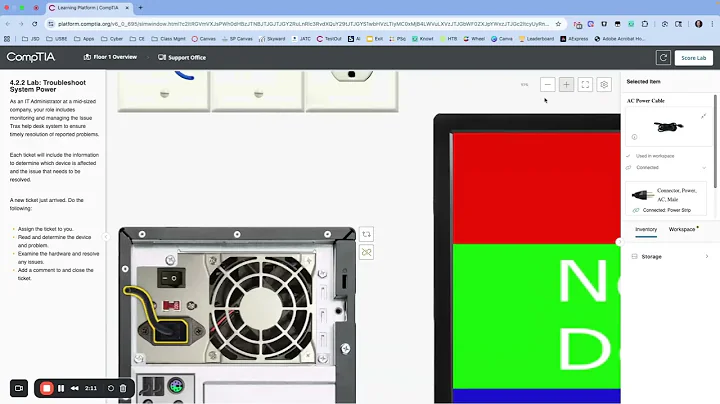Click the address bar URL

[303, 24]
